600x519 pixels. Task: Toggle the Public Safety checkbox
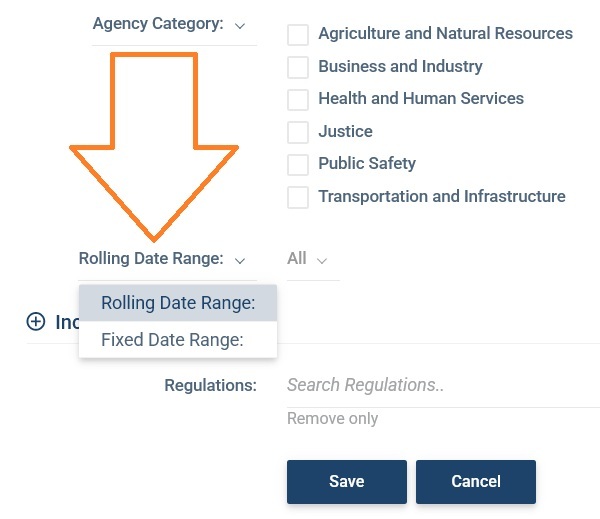coord(298,164)
